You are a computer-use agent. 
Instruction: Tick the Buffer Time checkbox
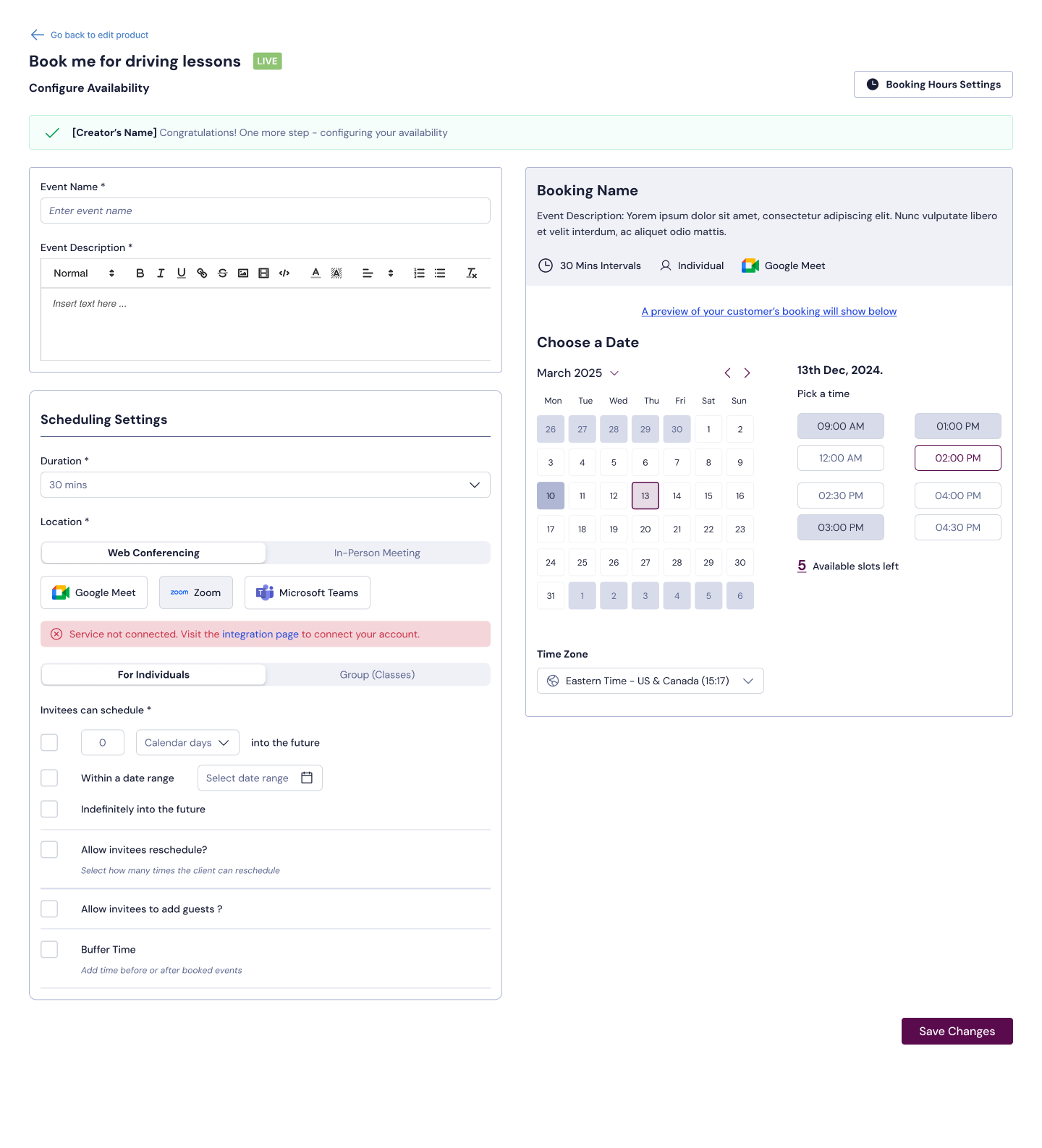(49, 949)
